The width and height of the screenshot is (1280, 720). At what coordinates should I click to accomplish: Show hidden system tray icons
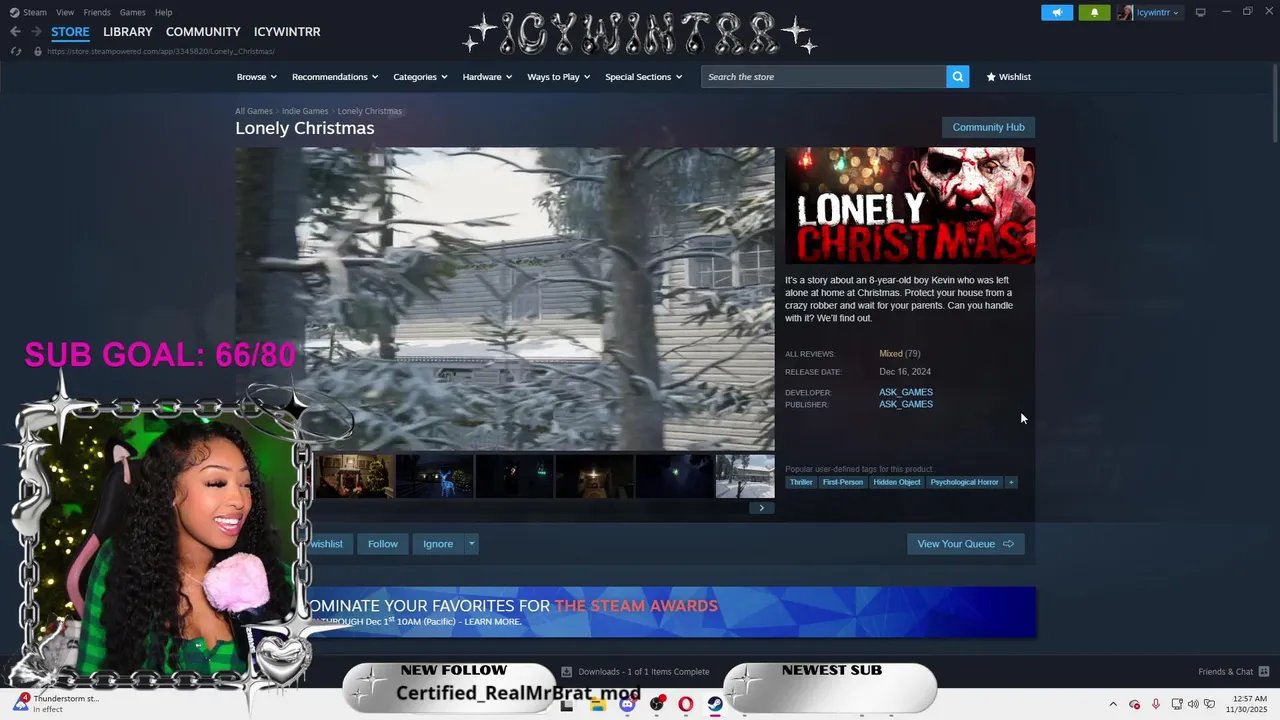click(1112, 704)
